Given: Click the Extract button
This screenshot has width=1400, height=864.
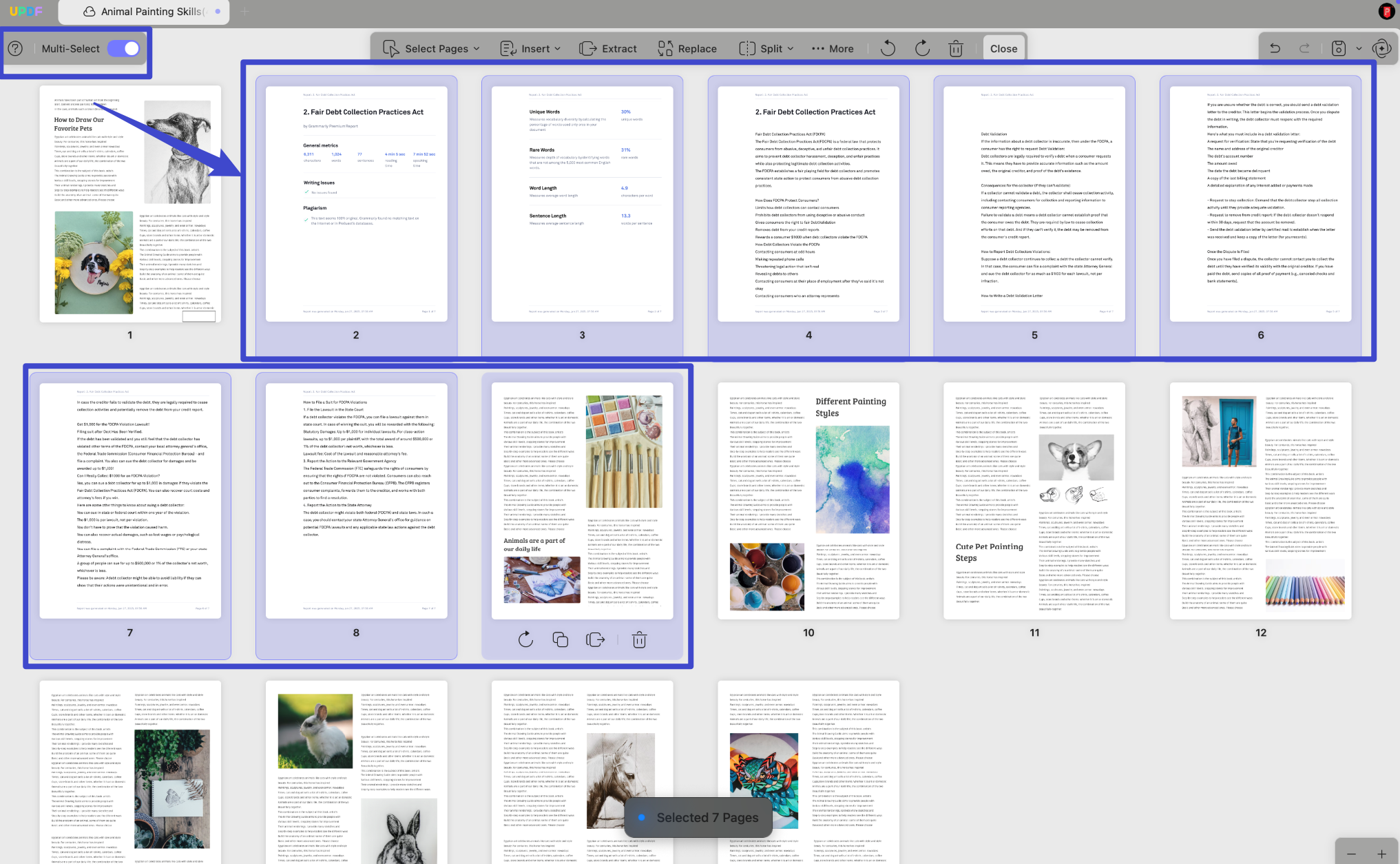Looking at the screenshot, I should coord(608,48).
